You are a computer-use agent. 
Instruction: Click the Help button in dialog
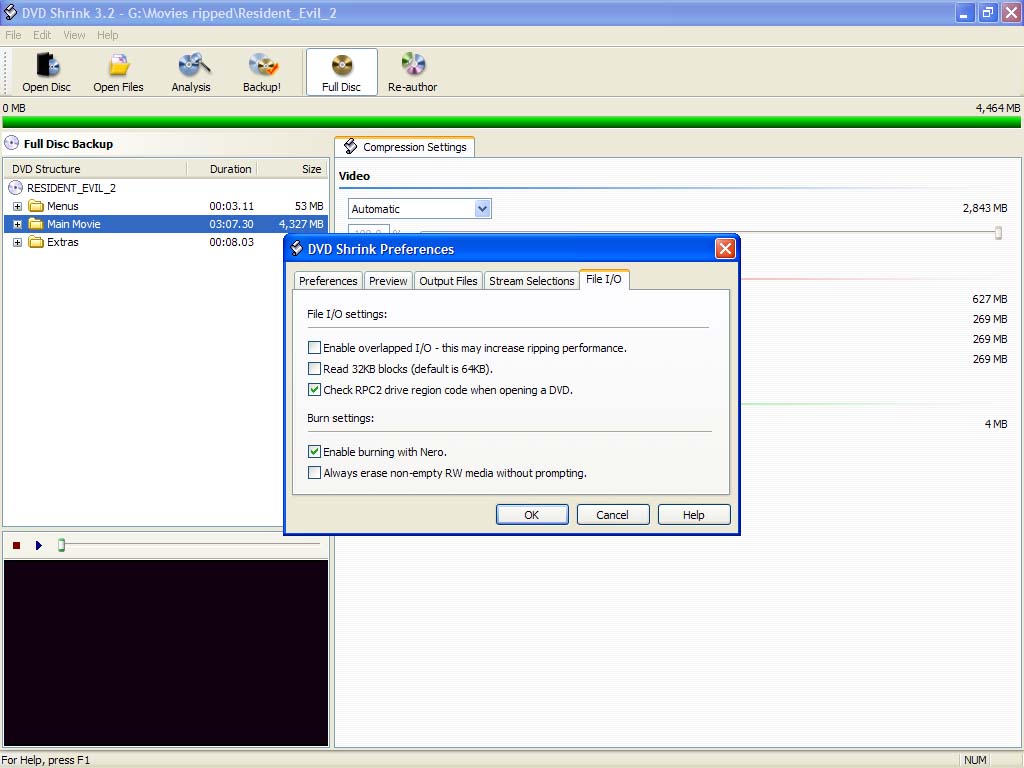pos(694,515)
